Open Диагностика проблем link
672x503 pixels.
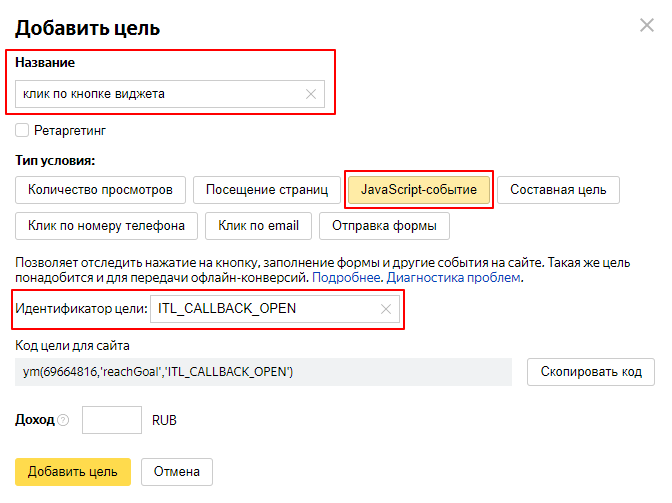pos(452,277)
